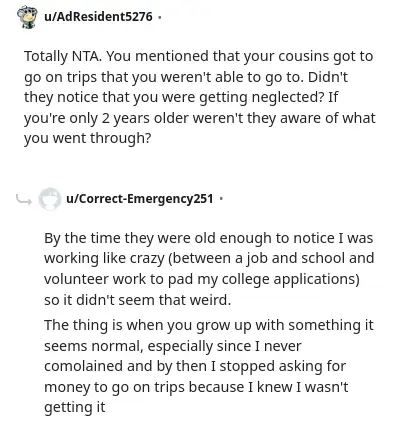Click the dot separator after u/AdResident5276
Screen dimensions: 400x443
click(x=160, y=17)
